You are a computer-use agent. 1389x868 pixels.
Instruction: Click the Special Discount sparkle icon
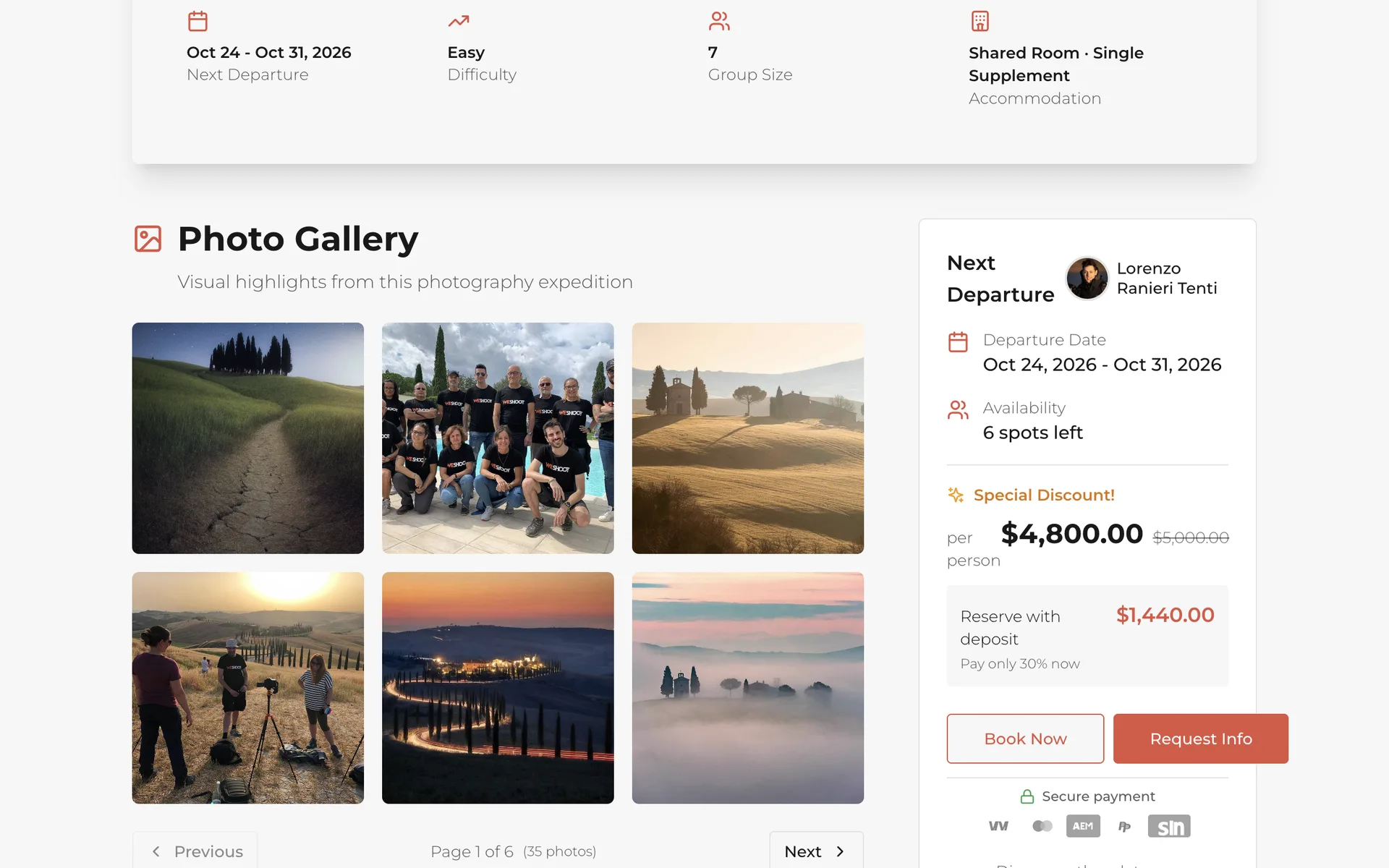click(956, 495)
